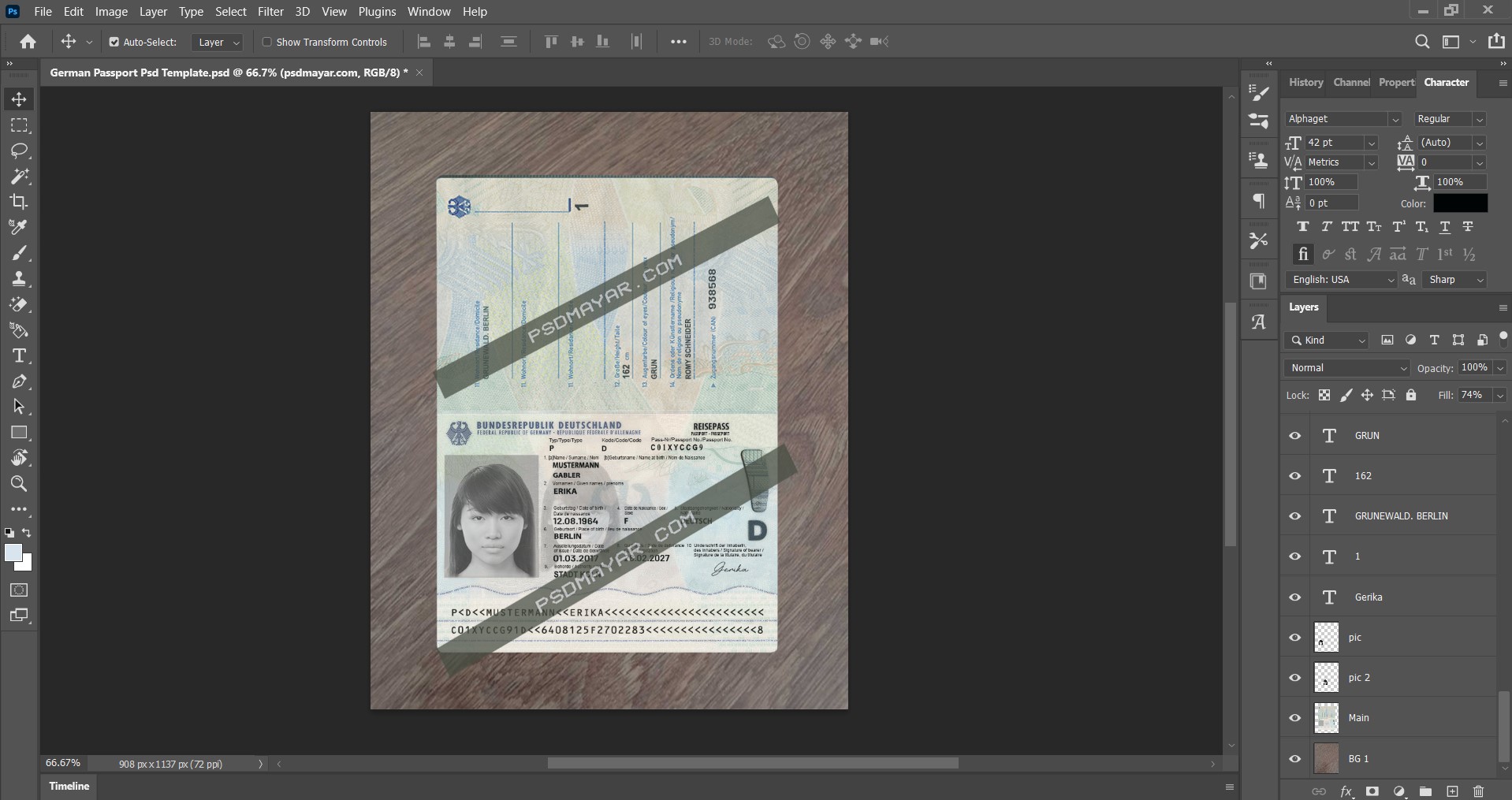Swap foreground and background colors

tap(27, 533)
